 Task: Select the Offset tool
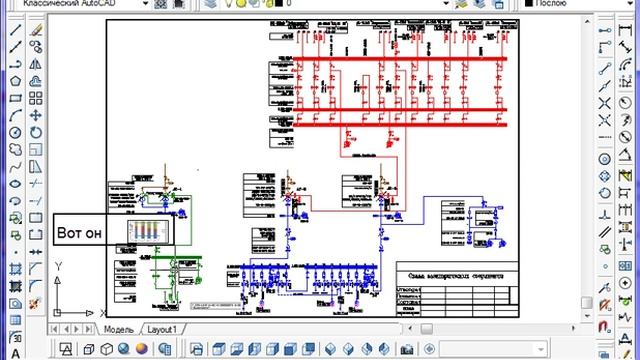36,81
